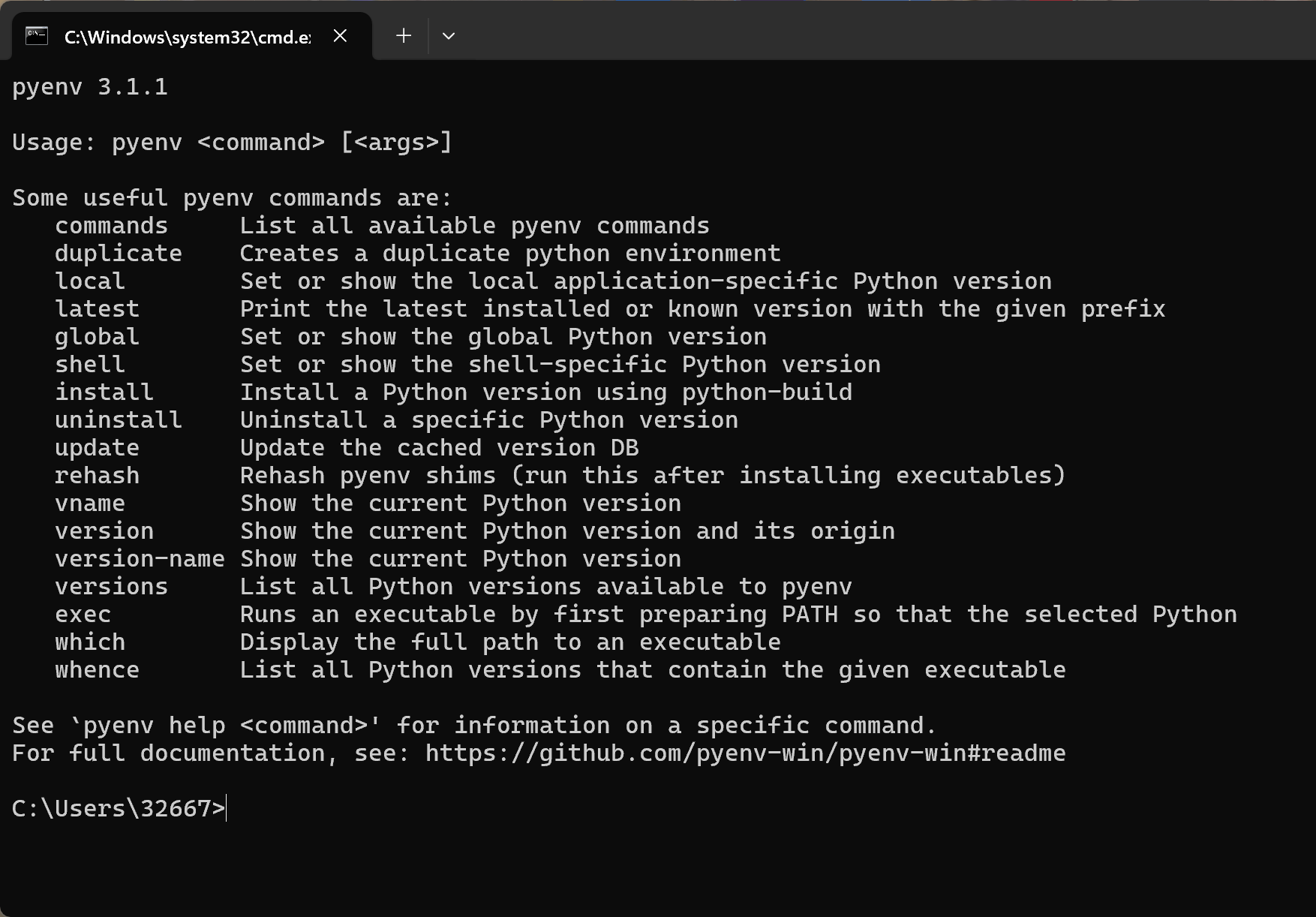Click the 'Usage: pyenv <command> [<args>]' line

(x=233, y=143)
